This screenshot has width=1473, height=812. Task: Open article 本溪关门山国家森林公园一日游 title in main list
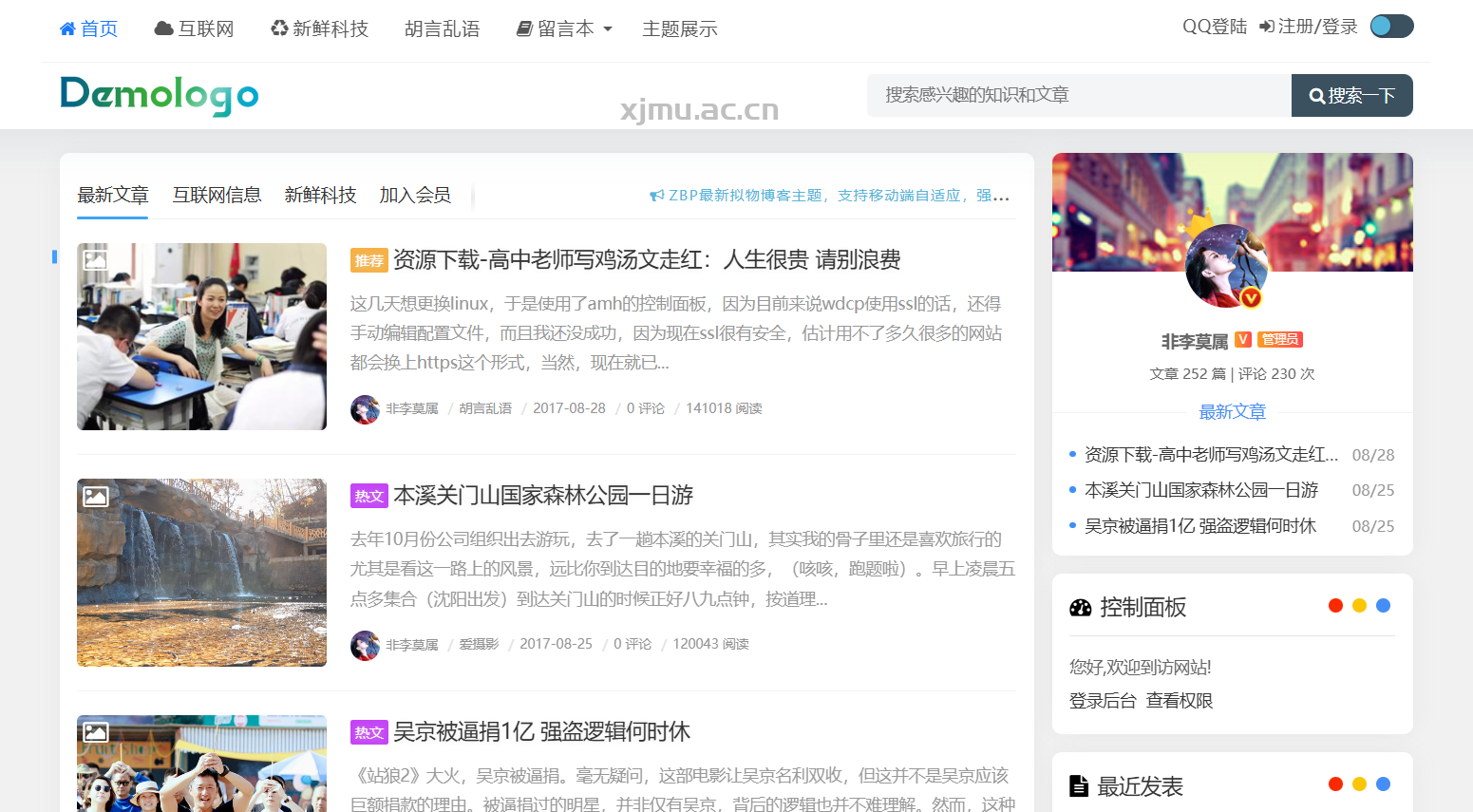click(543, 496)
